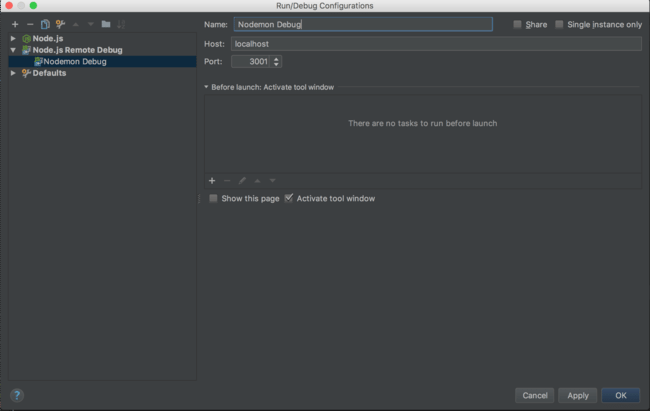The width and height of the screenshot is (650, 411).
Task: Open the edit defaults wrench icon
Action: click(x=60, y=24)
